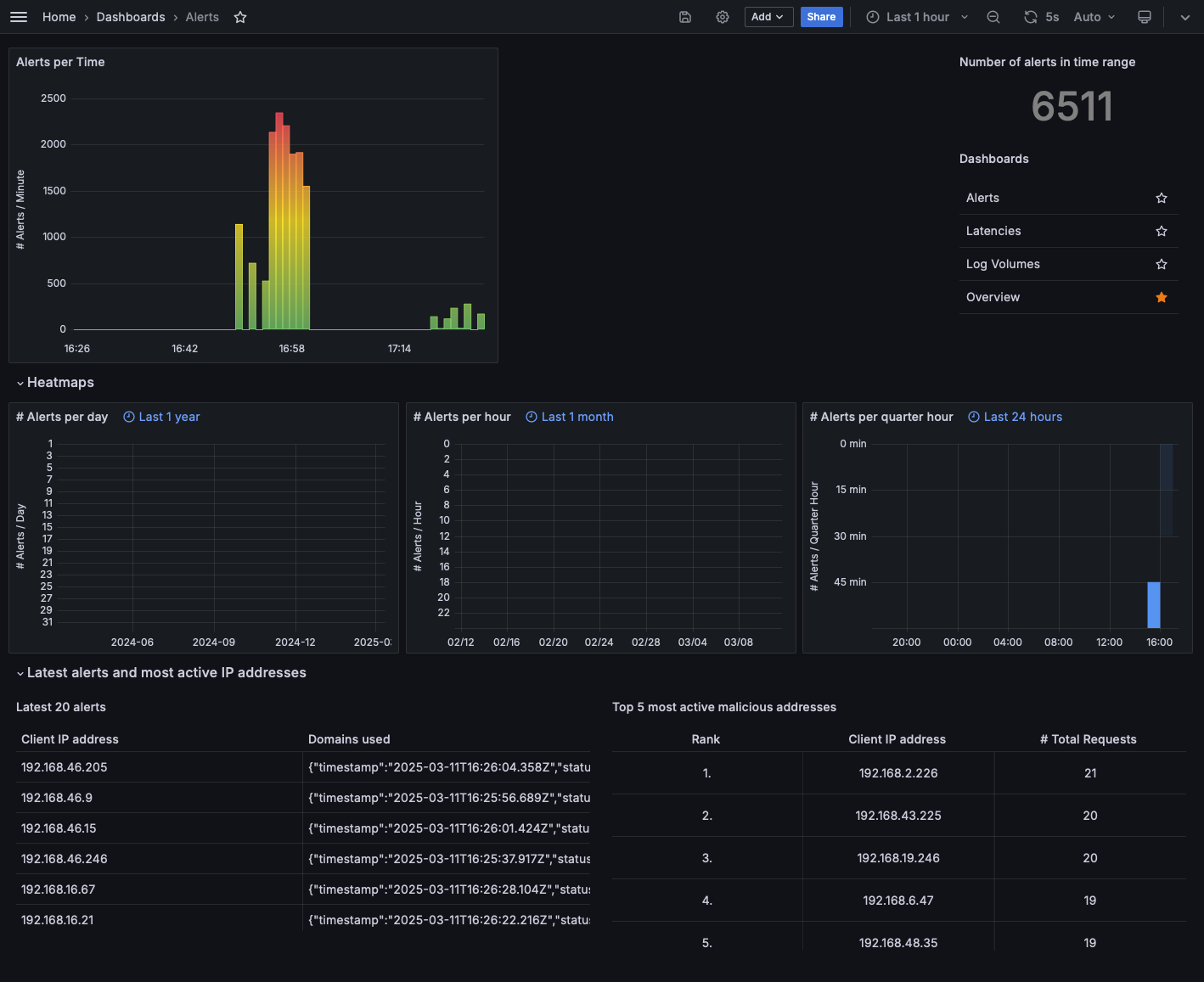Open the Alerts dashboard link in list
This screenshot has height=982, width=1204.
982,198
